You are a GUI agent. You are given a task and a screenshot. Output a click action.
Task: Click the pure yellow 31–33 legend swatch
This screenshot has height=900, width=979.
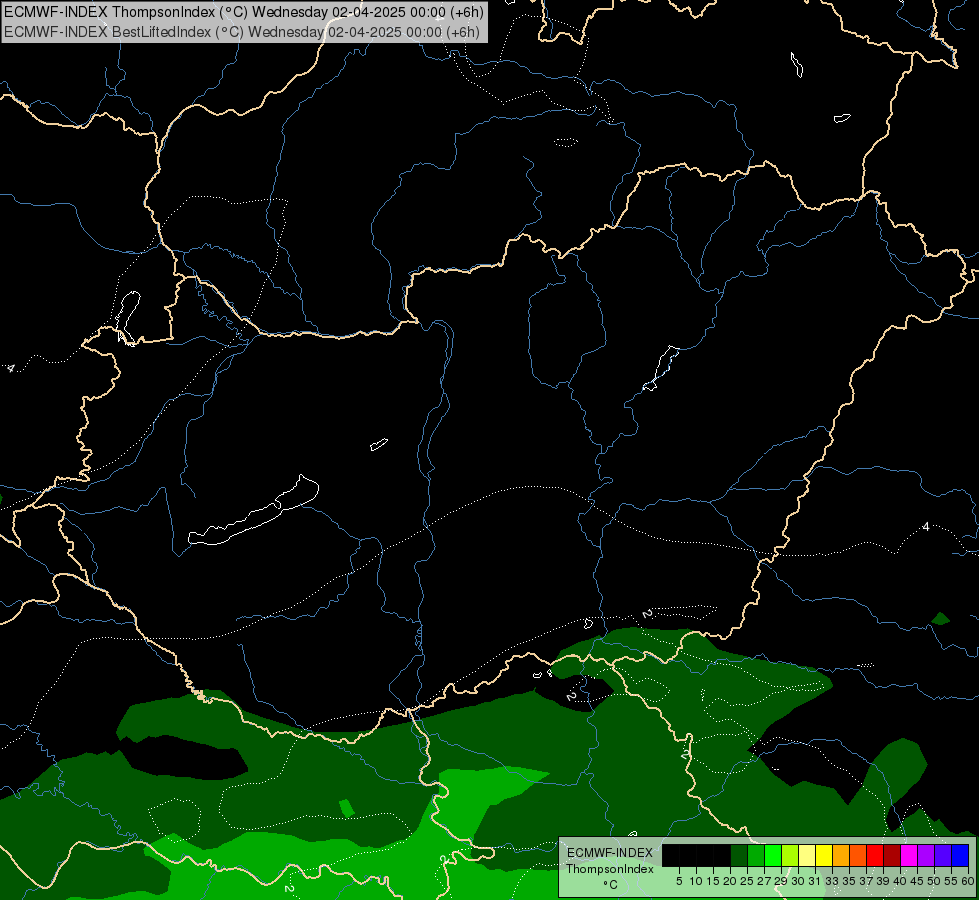click(824, 855)
